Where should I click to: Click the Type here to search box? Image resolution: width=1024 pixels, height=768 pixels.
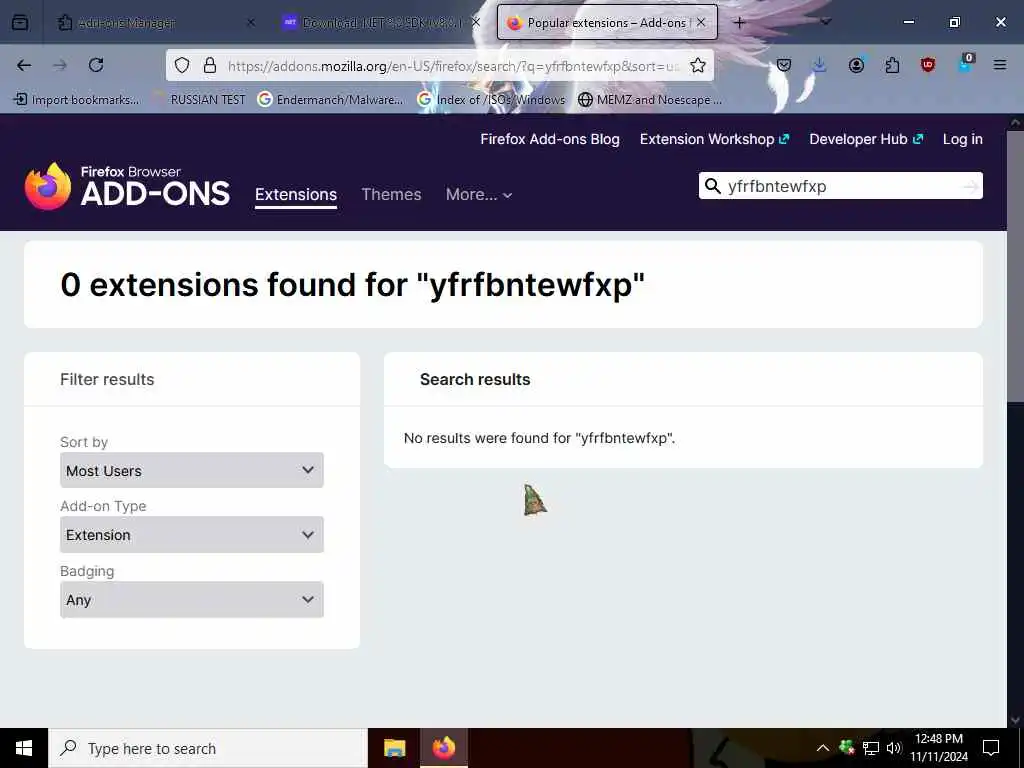pos(208,748)
